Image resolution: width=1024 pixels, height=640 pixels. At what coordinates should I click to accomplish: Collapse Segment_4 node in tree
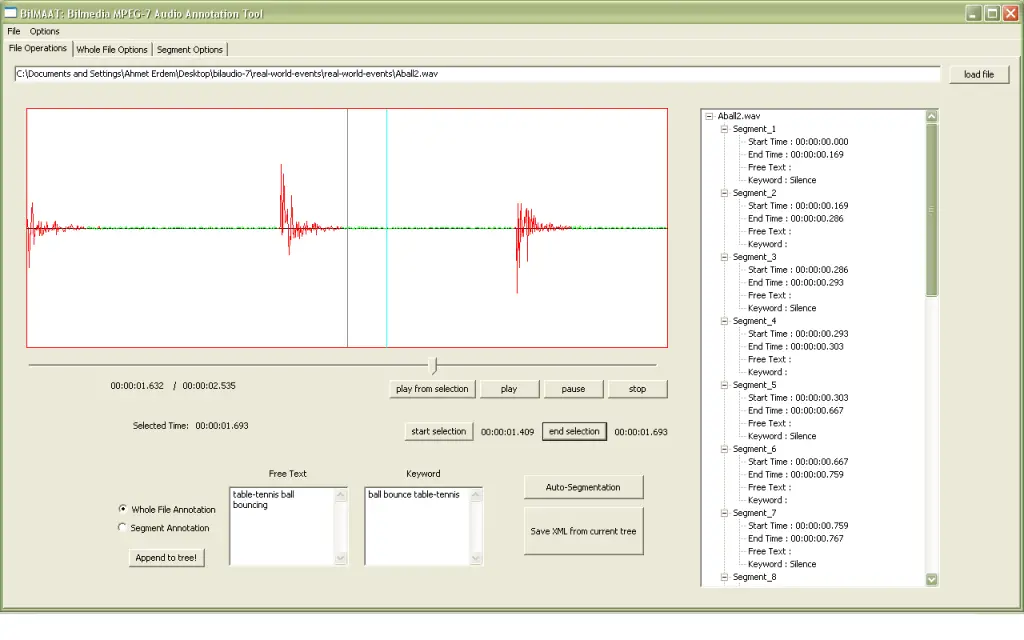[x=724, y=321]
